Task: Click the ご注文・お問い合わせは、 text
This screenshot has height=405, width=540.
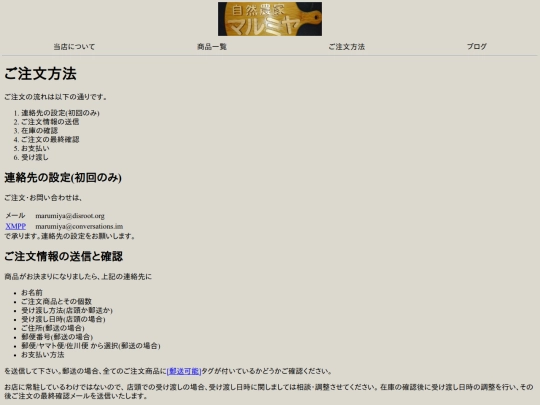Action: pos(43,198)
